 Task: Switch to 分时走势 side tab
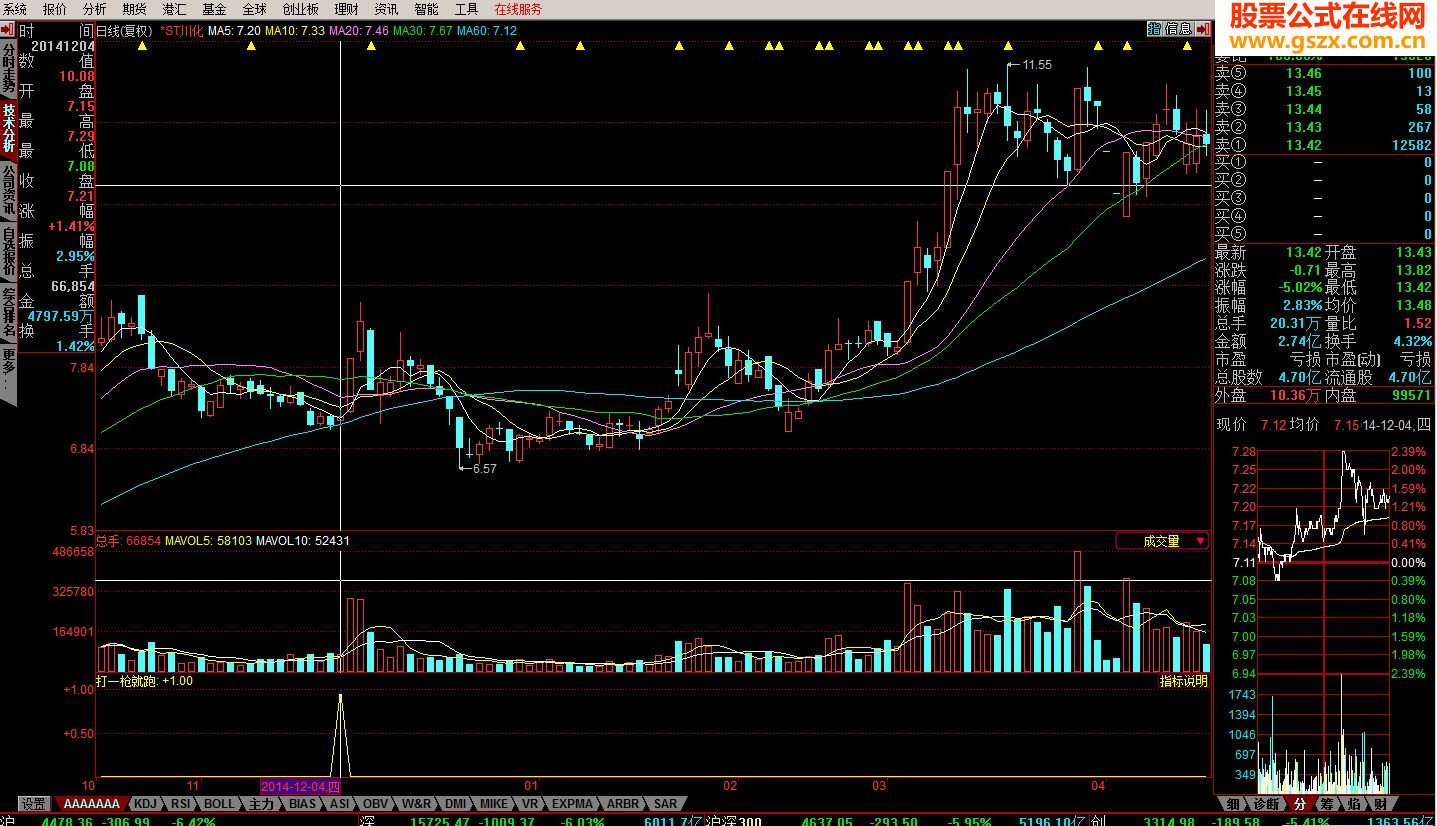(x=8, y=67)
